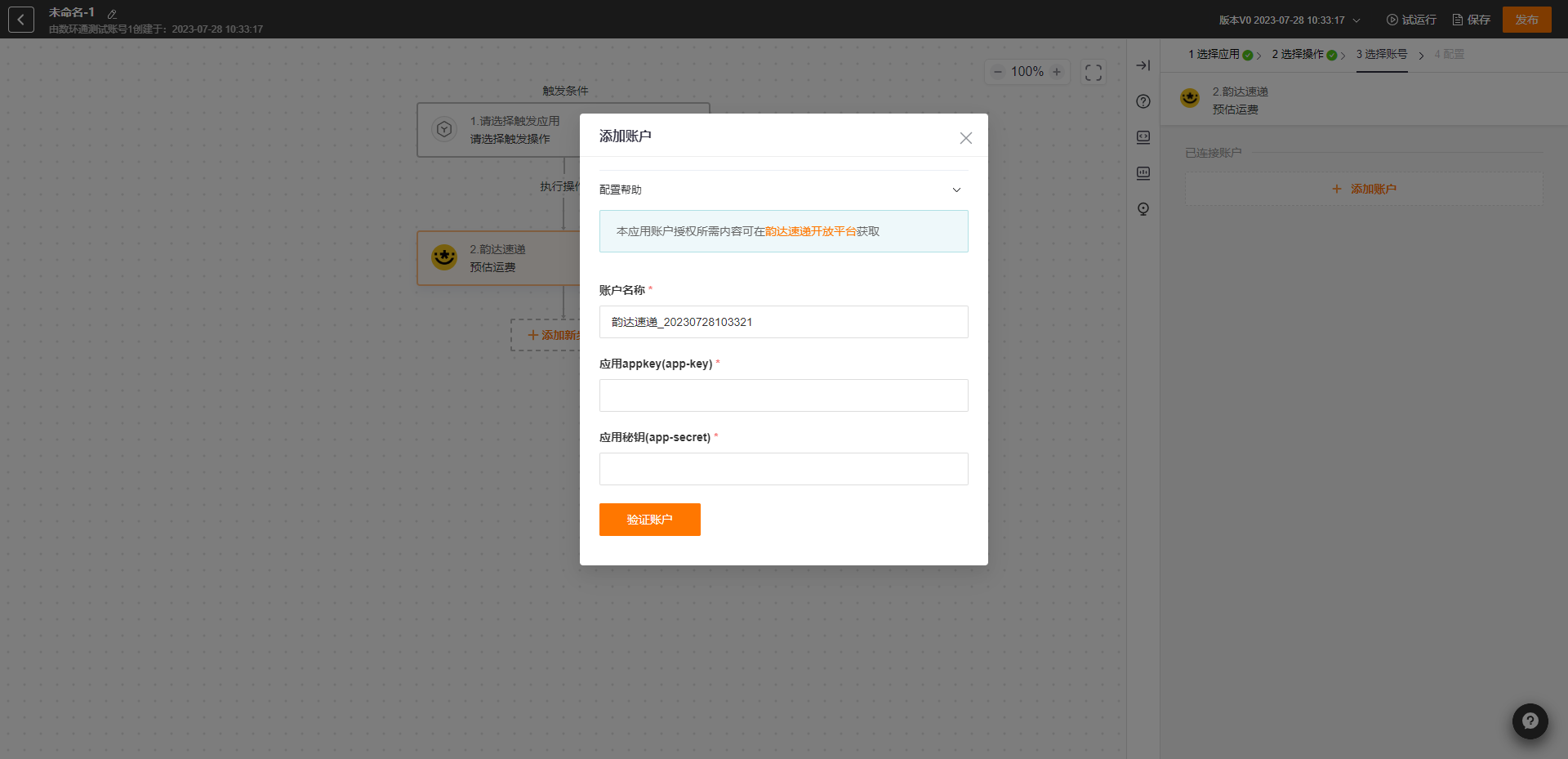1568x759 pixels.
Task: Click the 已连接账户 section label
Action: [1213, 153]
